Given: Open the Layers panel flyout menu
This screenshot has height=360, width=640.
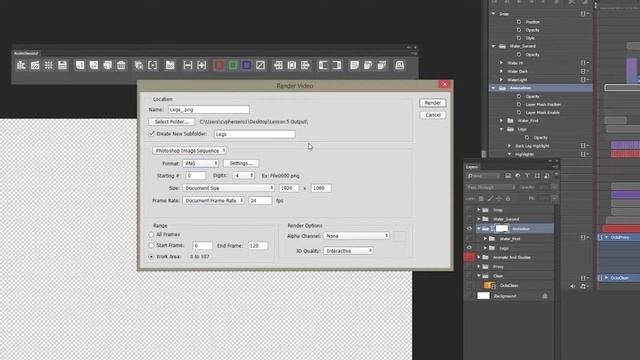Looking at the screenshot, I should coord(555,167).
